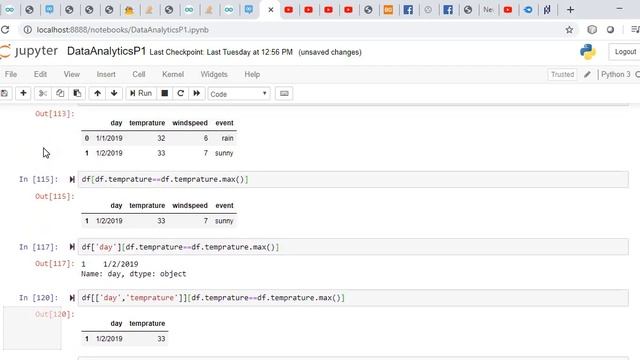
Task: Open the Edit menu
Action: [40, 74]
